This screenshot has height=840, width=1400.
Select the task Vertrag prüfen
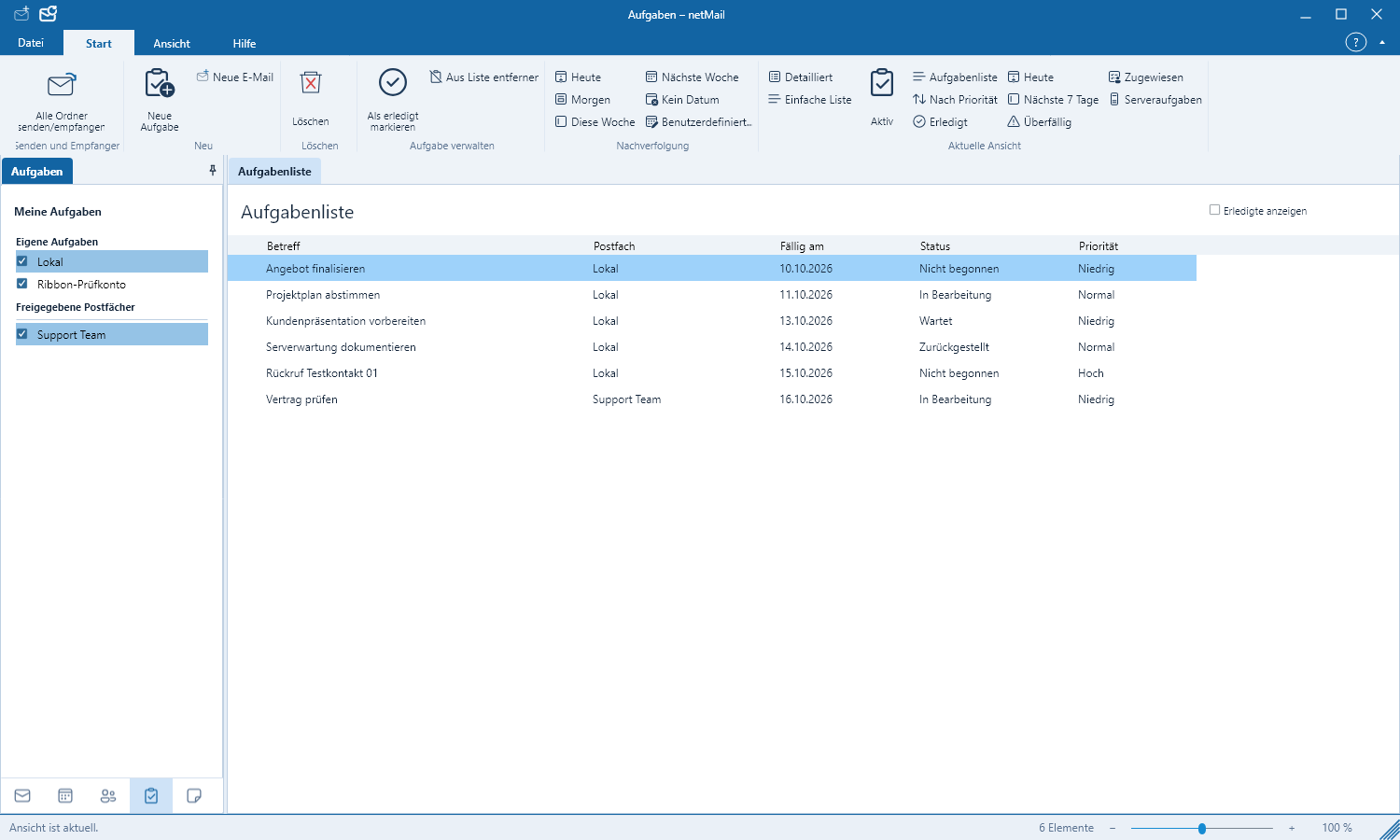[x=712, y=399]
